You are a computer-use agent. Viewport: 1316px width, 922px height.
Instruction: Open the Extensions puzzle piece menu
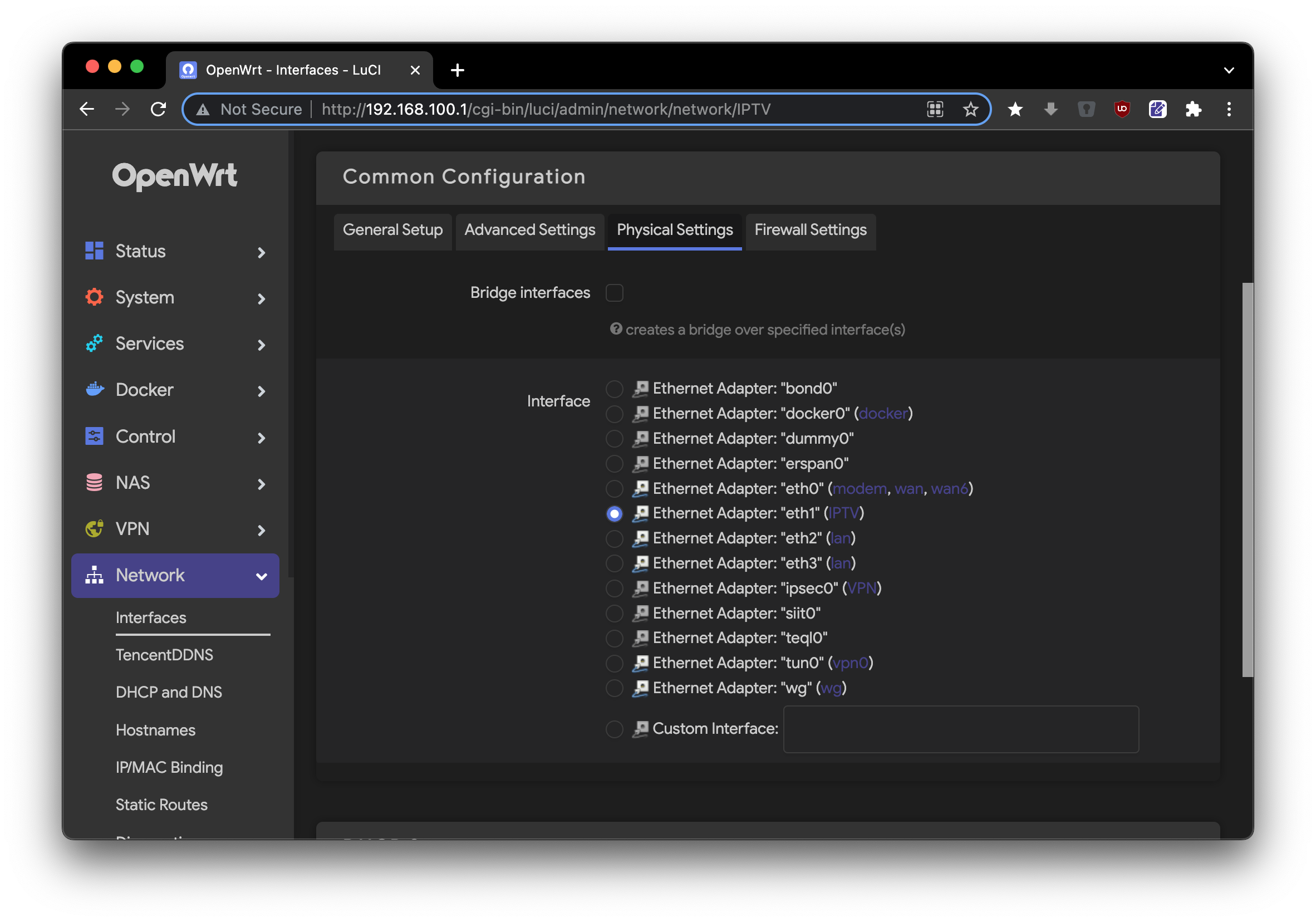coord(1193,109)
